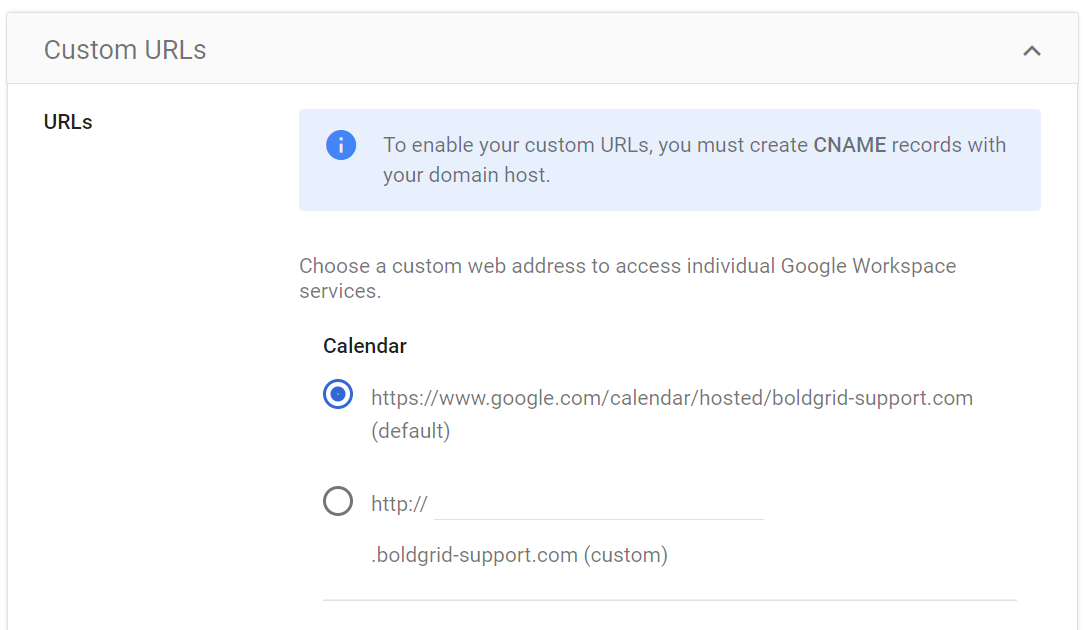
Task: Click the Custom URLs section heading
Action: [x=125, y=50]
